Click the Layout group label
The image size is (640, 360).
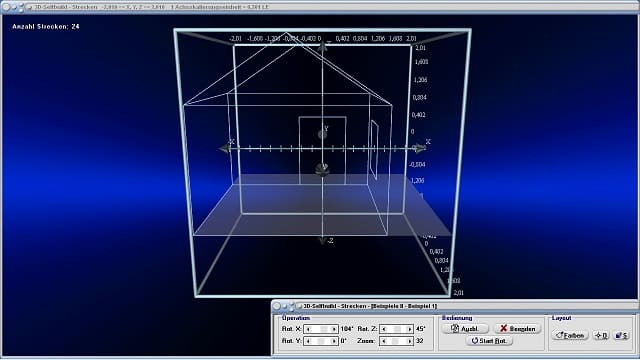point(562,318)
